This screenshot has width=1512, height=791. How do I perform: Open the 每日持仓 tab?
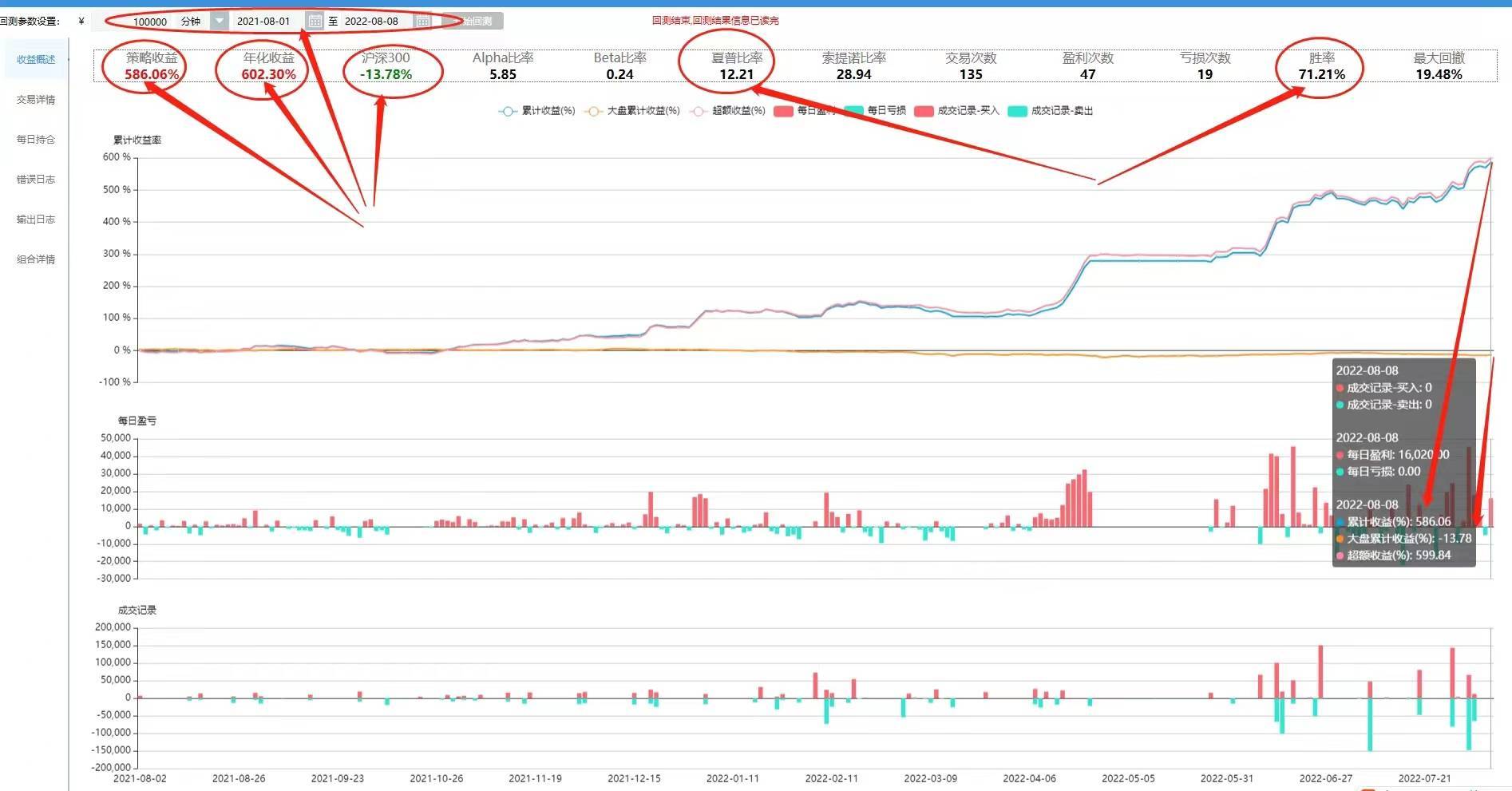[x=36, y=140]
